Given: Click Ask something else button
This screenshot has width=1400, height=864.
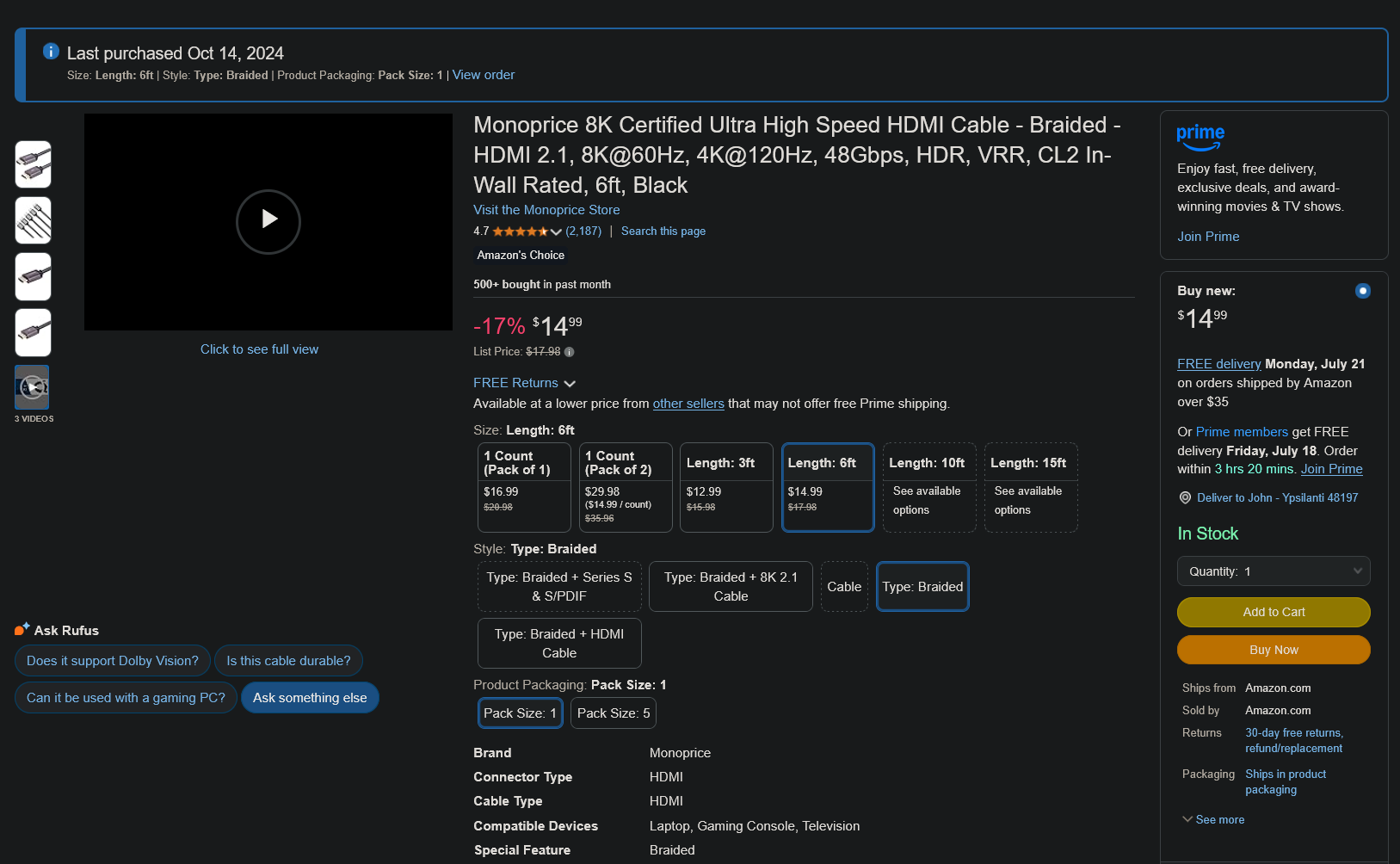Looking at the screenshot, I should pos(310,698).
